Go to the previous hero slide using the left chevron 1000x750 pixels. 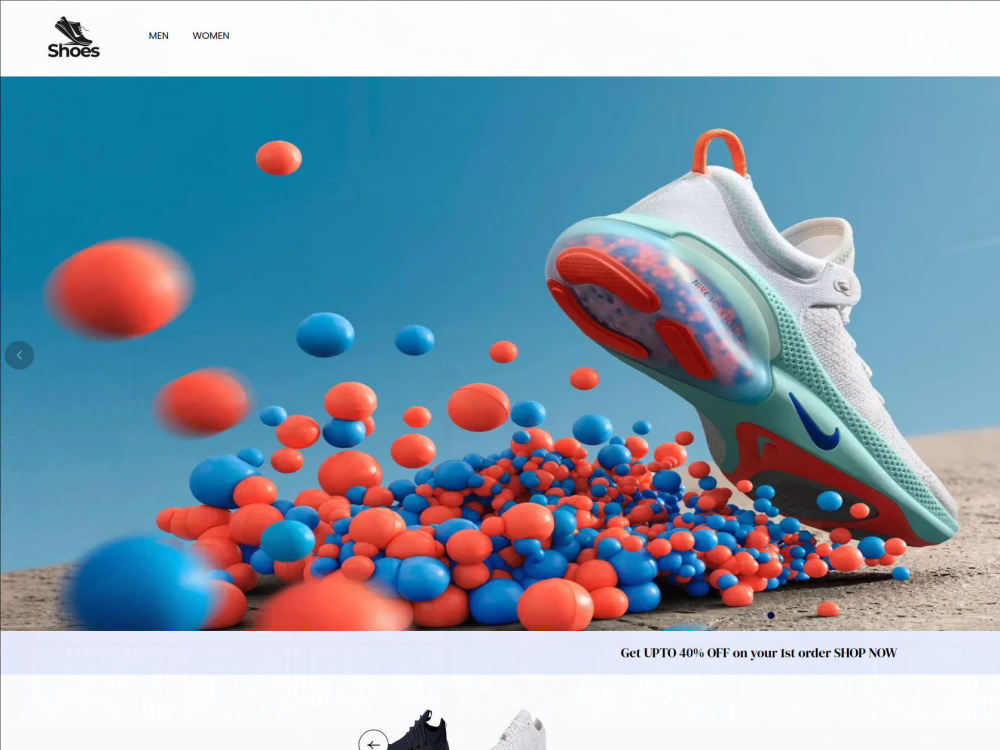coord(19,355)
